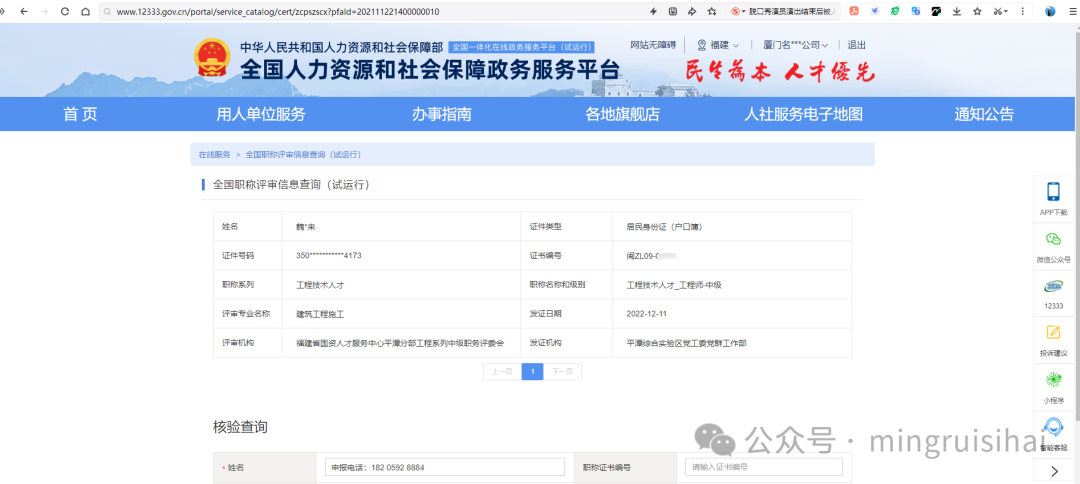
Task: Open the 办事指南 menu
Action: tap(442, 114)
